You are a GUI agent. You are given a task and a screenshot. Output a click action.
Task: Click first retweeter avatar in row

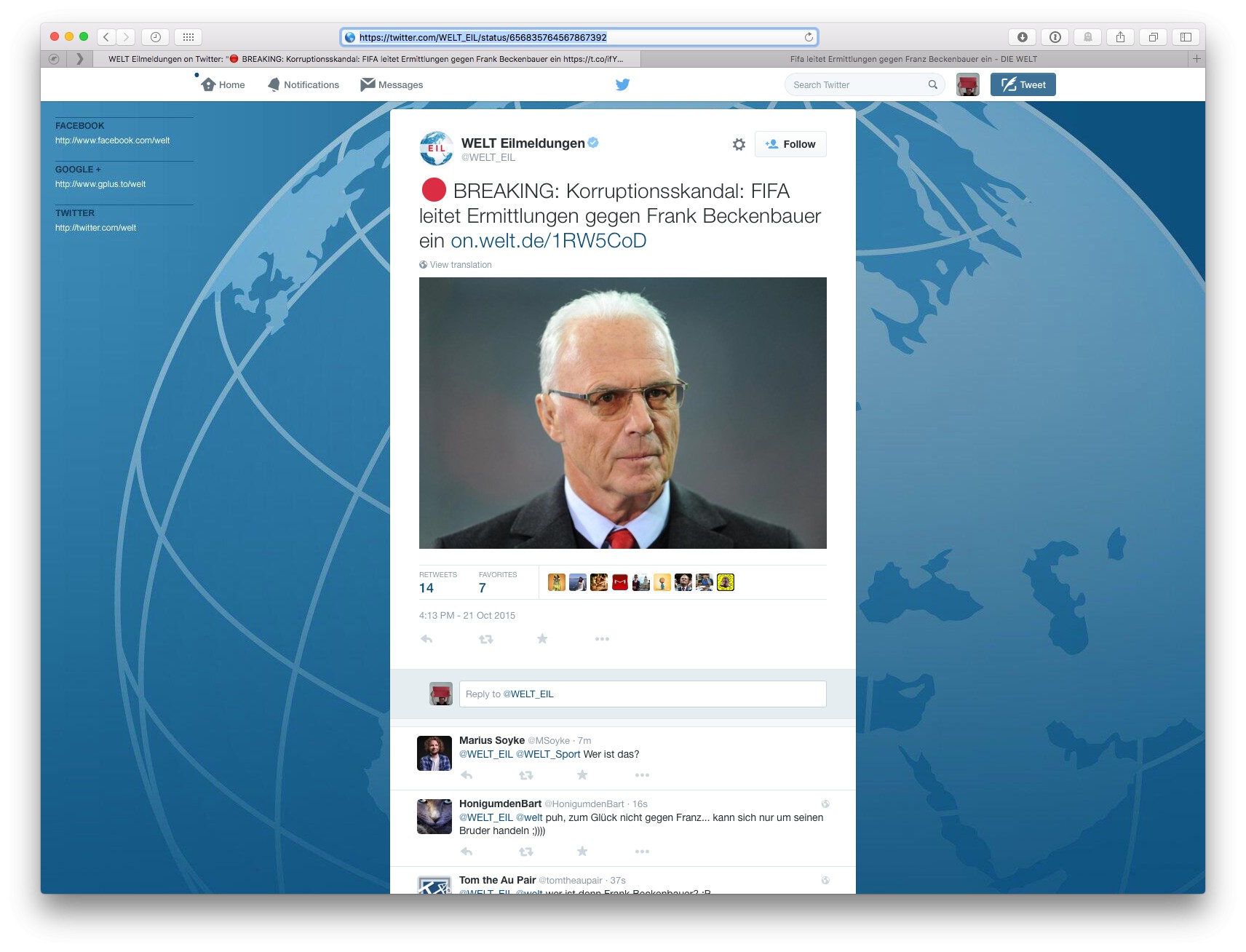[x=557, y=582]
